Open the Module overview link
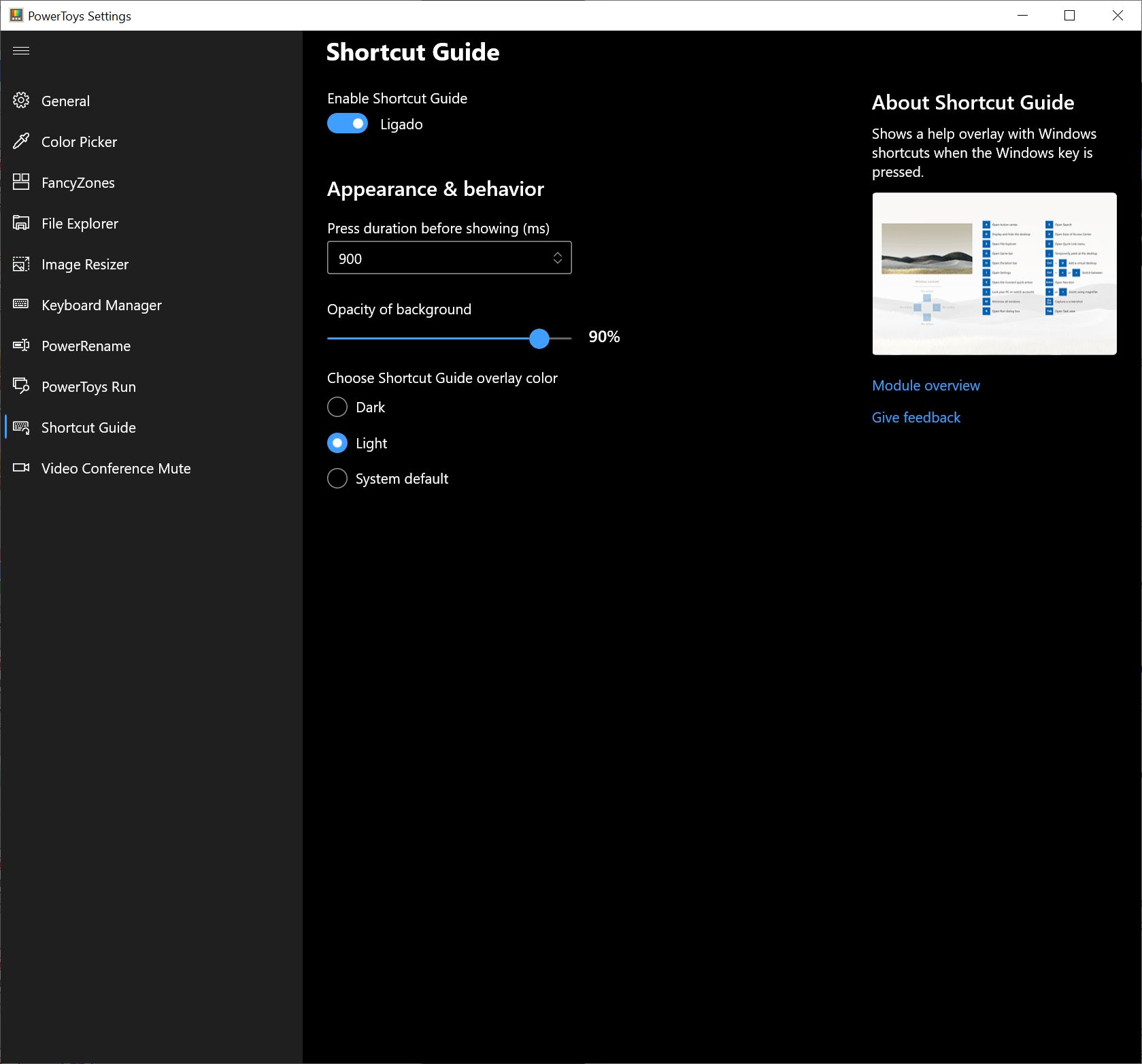Screen dimensions: 1142x1064 [x=926, y=385]
